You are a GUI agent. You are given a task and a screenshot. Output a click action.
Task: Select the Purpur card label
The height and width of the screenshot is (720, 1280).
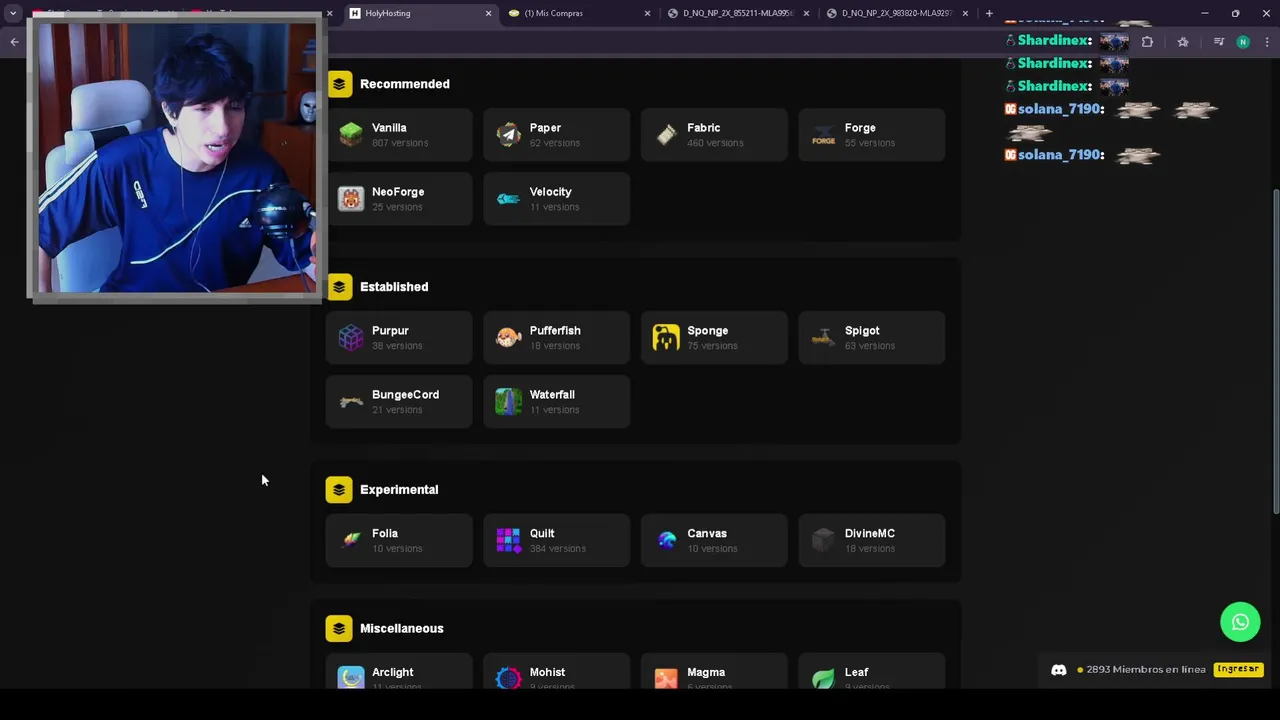coord(390,331)
